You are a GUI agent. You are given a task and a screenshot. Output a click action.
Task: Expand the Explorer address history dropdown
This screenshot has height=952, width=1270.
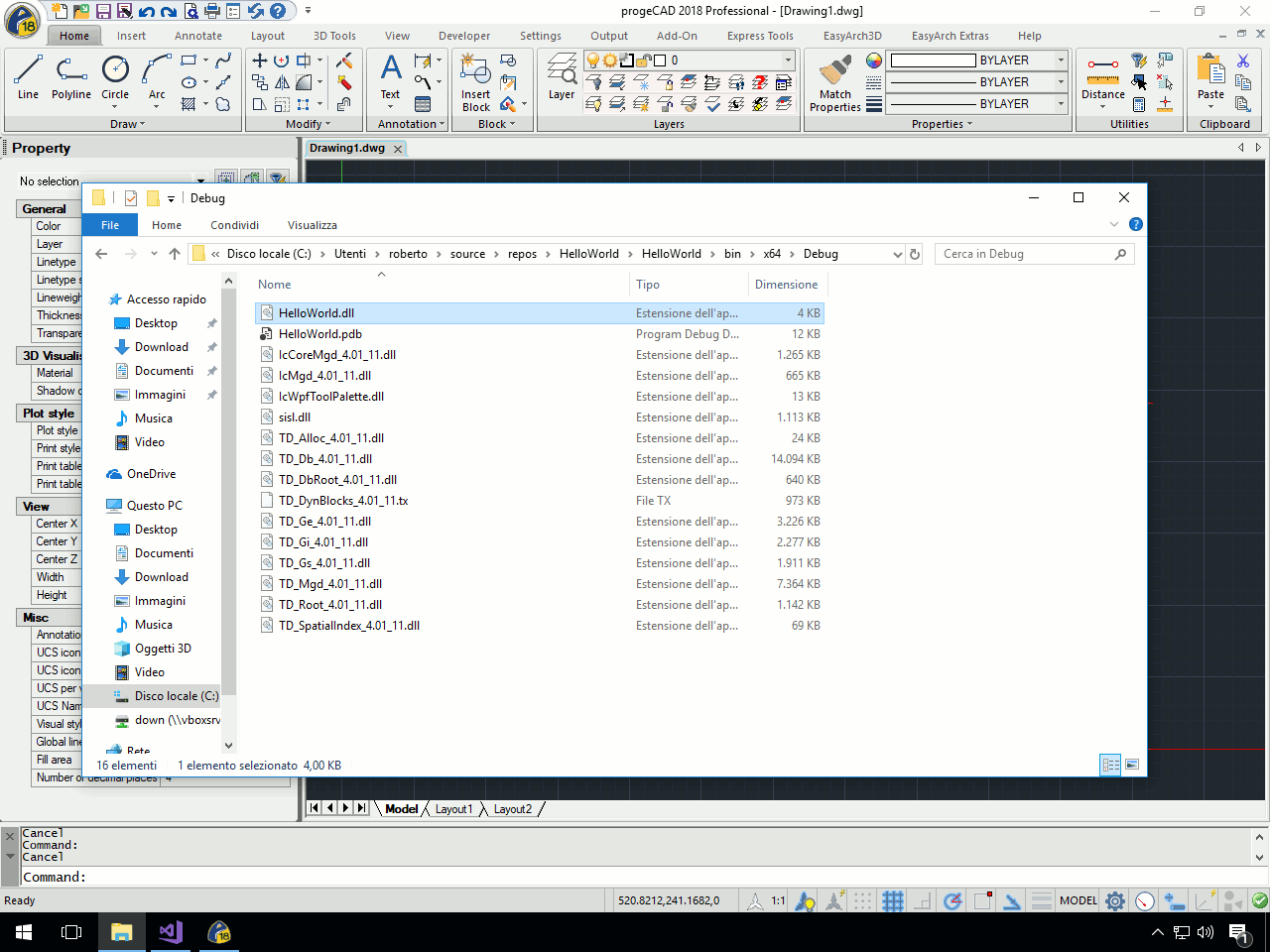point(898,254)
